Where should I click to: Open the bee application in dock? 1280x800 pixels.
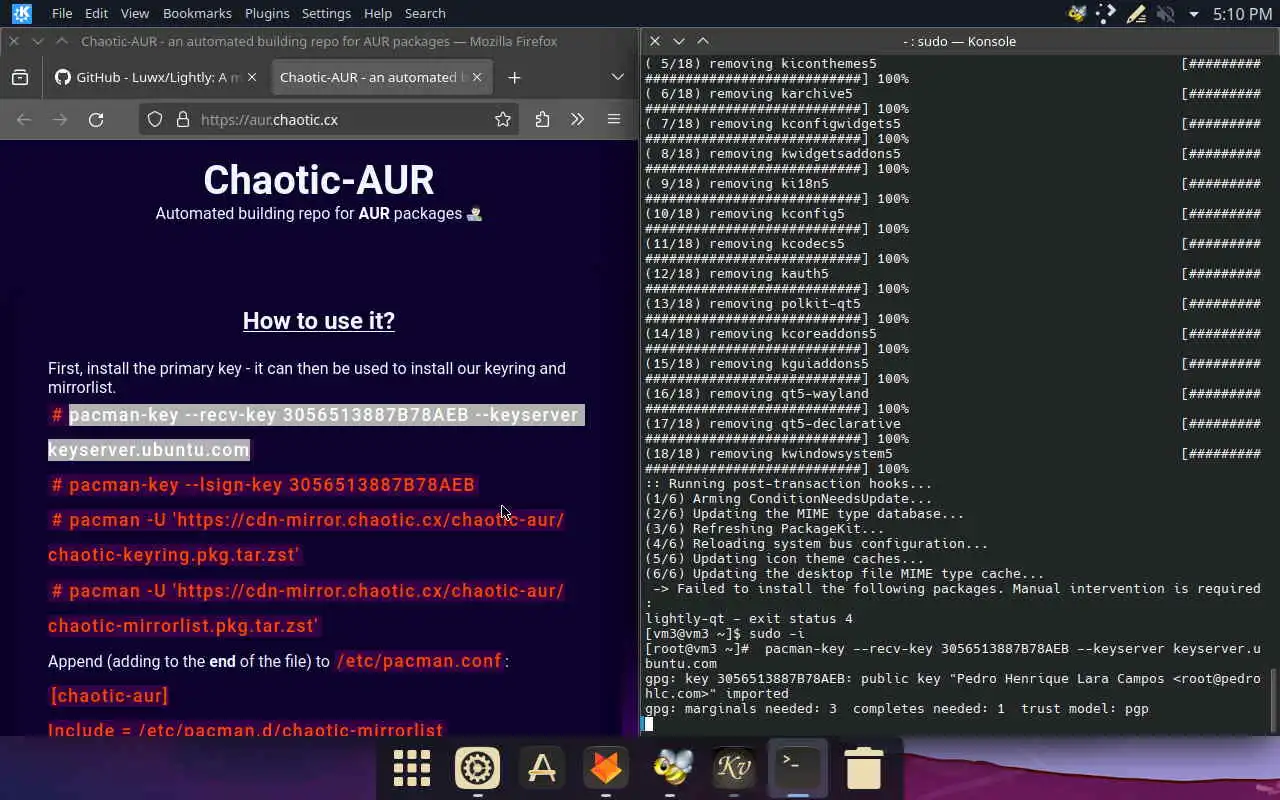[x=670, y=768]
